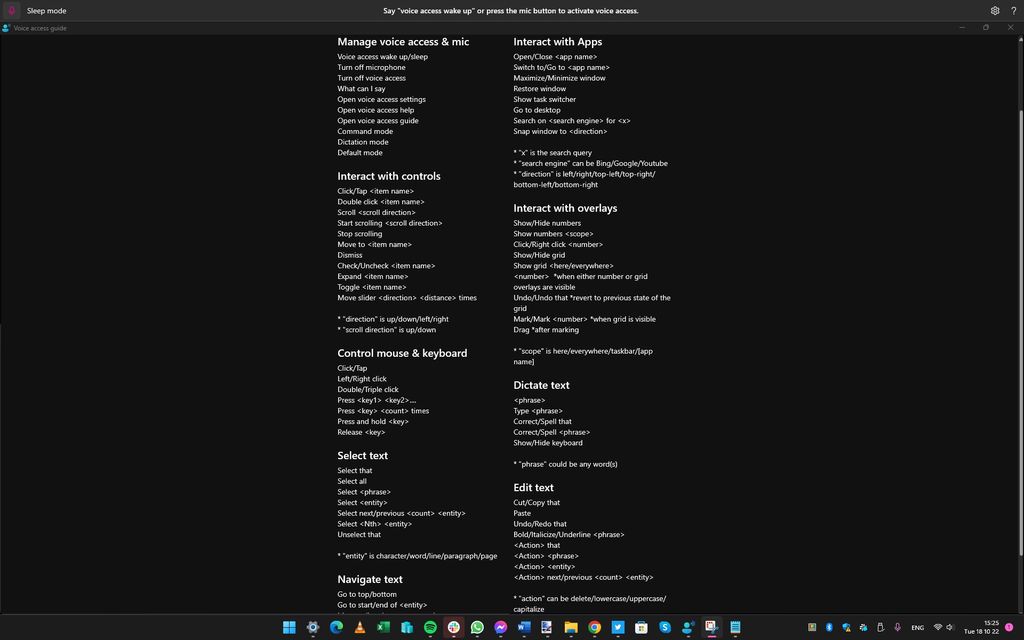This screenshot has height=640, width=1024.
Task: Open voice access help via the question mark
Action: [x=1014, y=10]
